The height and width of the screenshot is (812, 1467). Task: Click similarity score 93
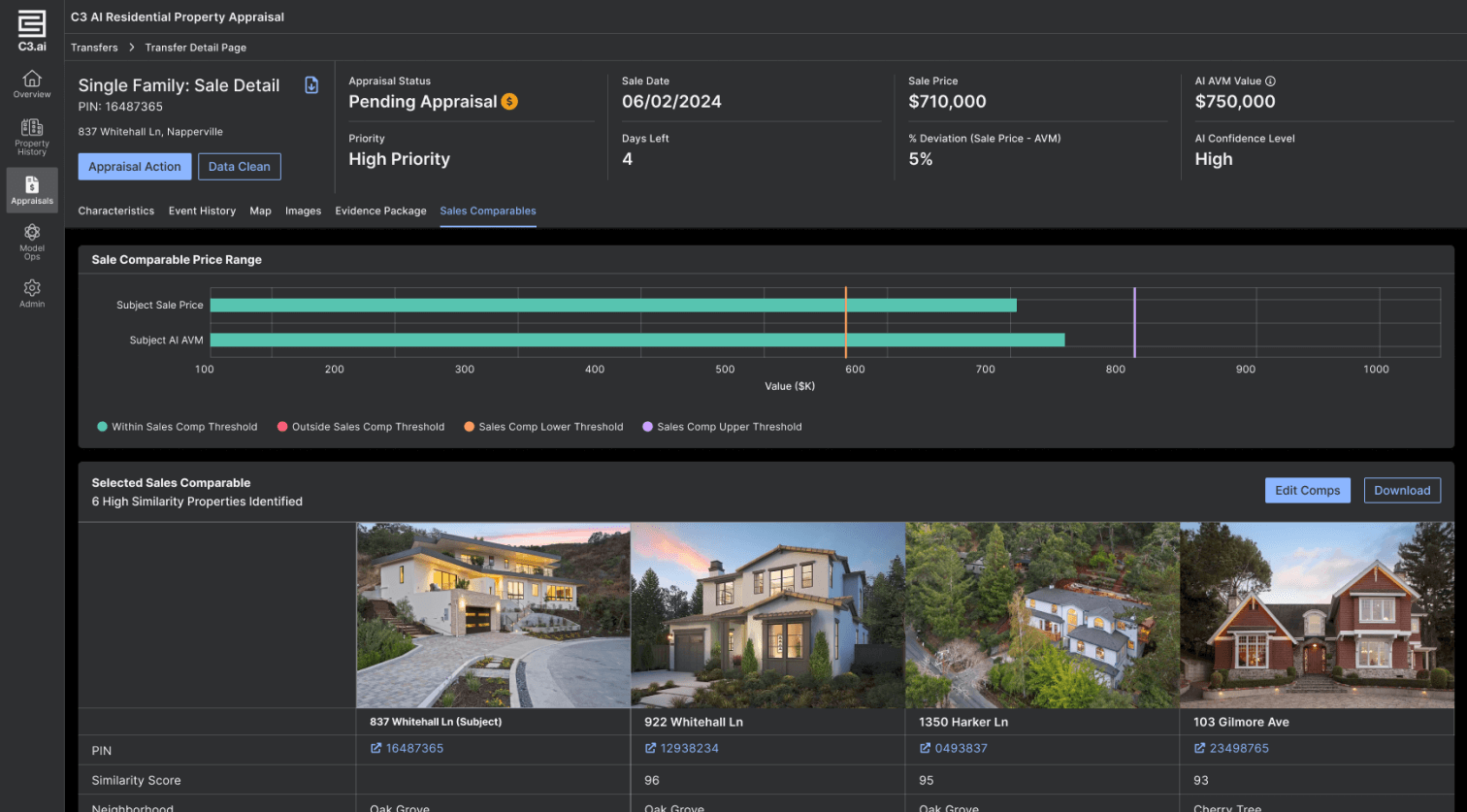coord(1201,780)
